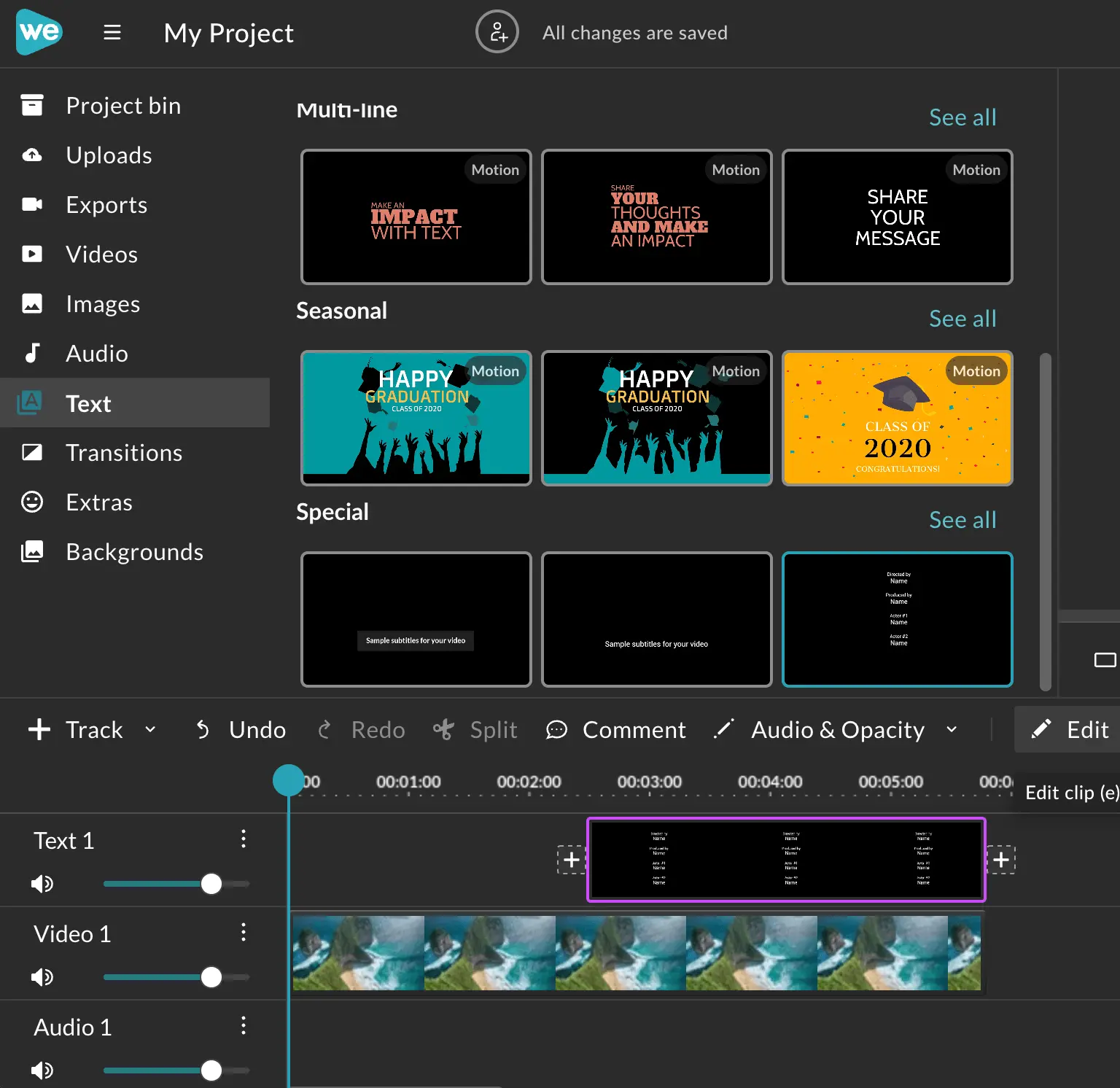
Task: Click the Split scissors tool
Action: point(475,730)
